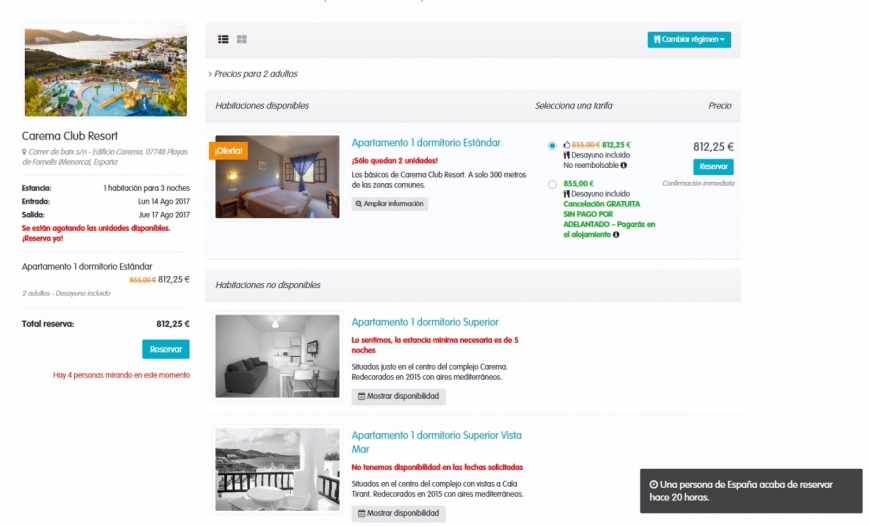This screenshot has width=869, height=526.
Task: Click thumbs-up icon on discounted 812,25 € rate
Action: click(x=566, y=145)
